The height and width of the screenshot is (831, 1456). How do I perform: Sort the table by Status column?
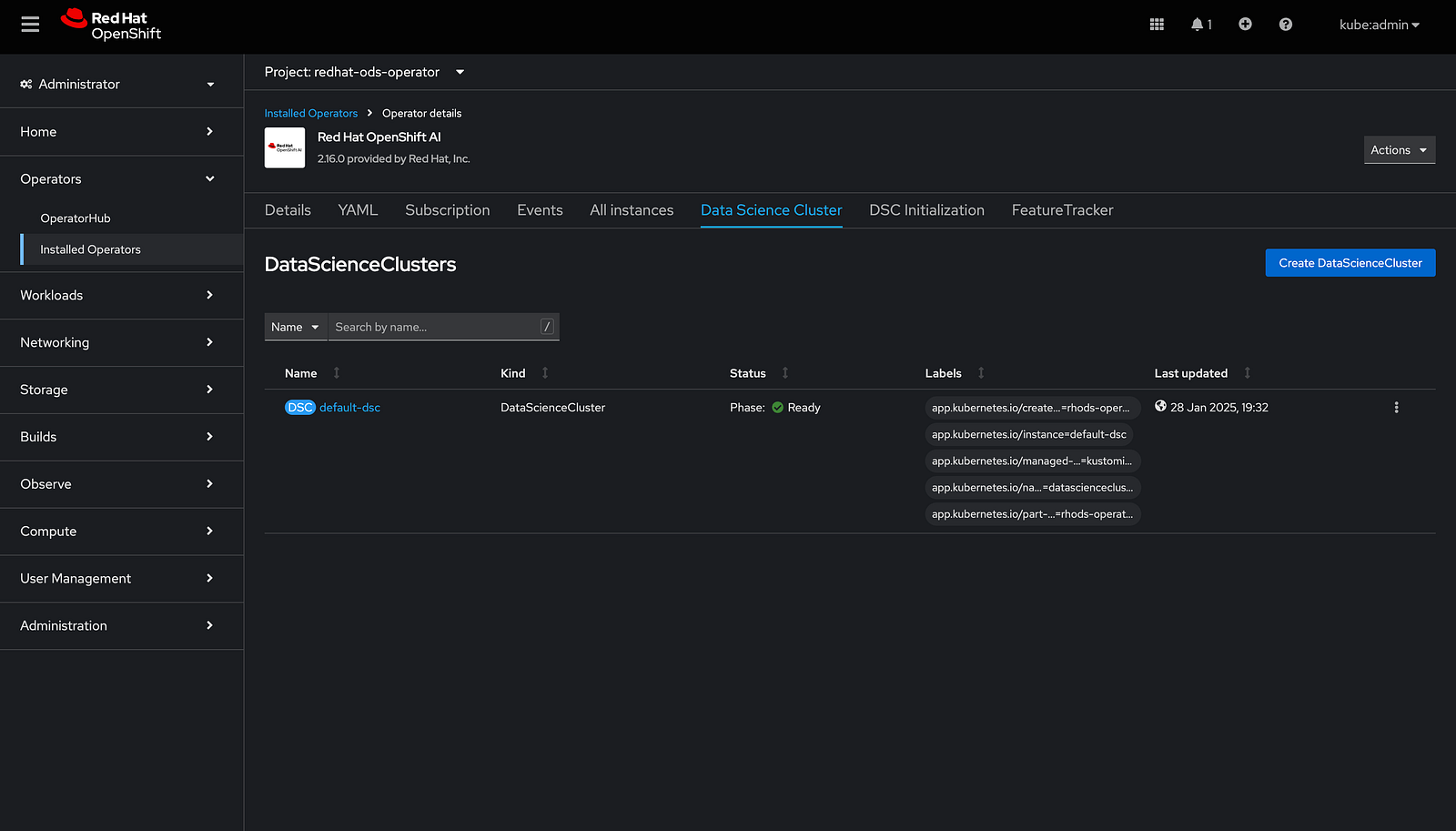[759, 373]
